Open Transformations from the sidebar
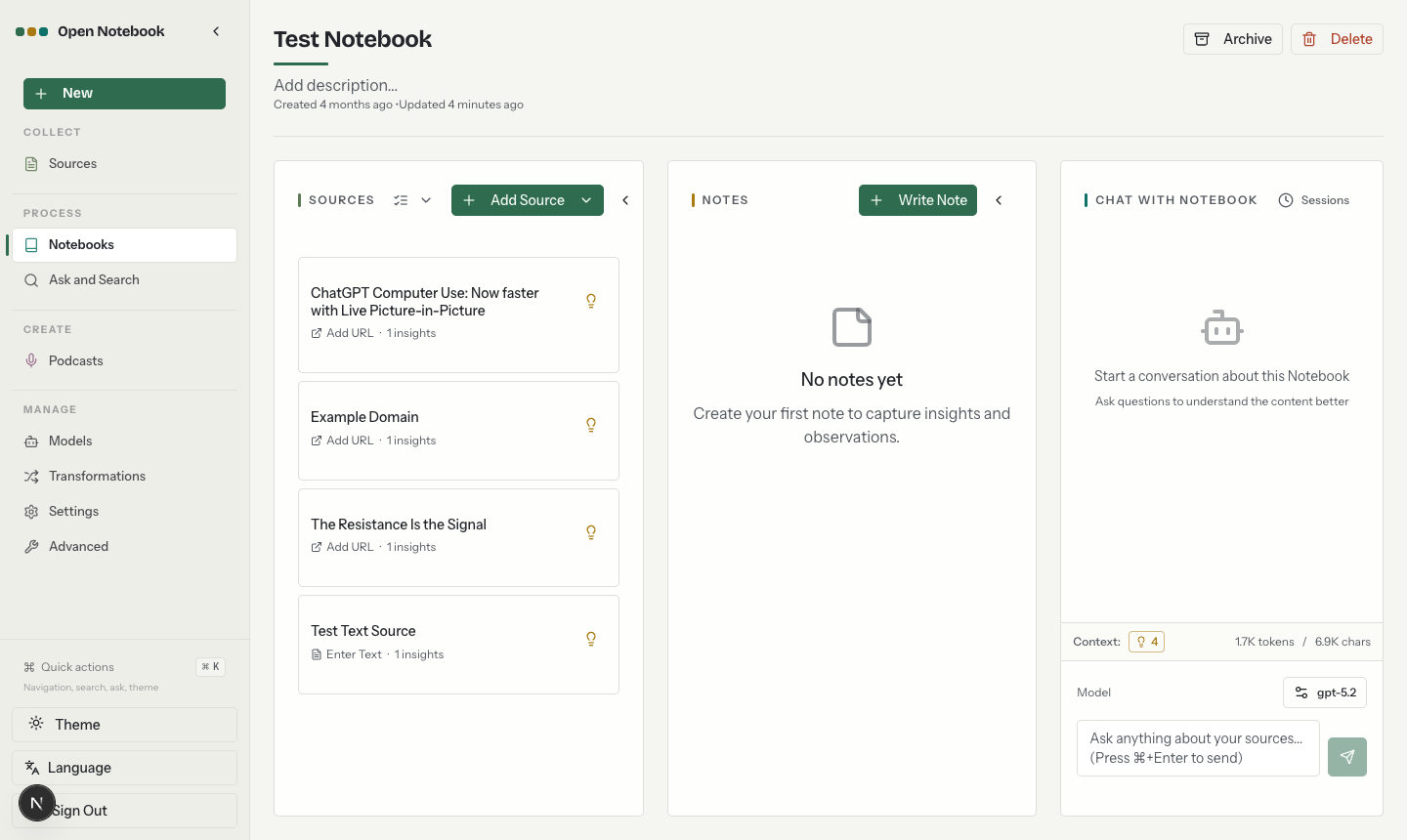 [124, 477]
